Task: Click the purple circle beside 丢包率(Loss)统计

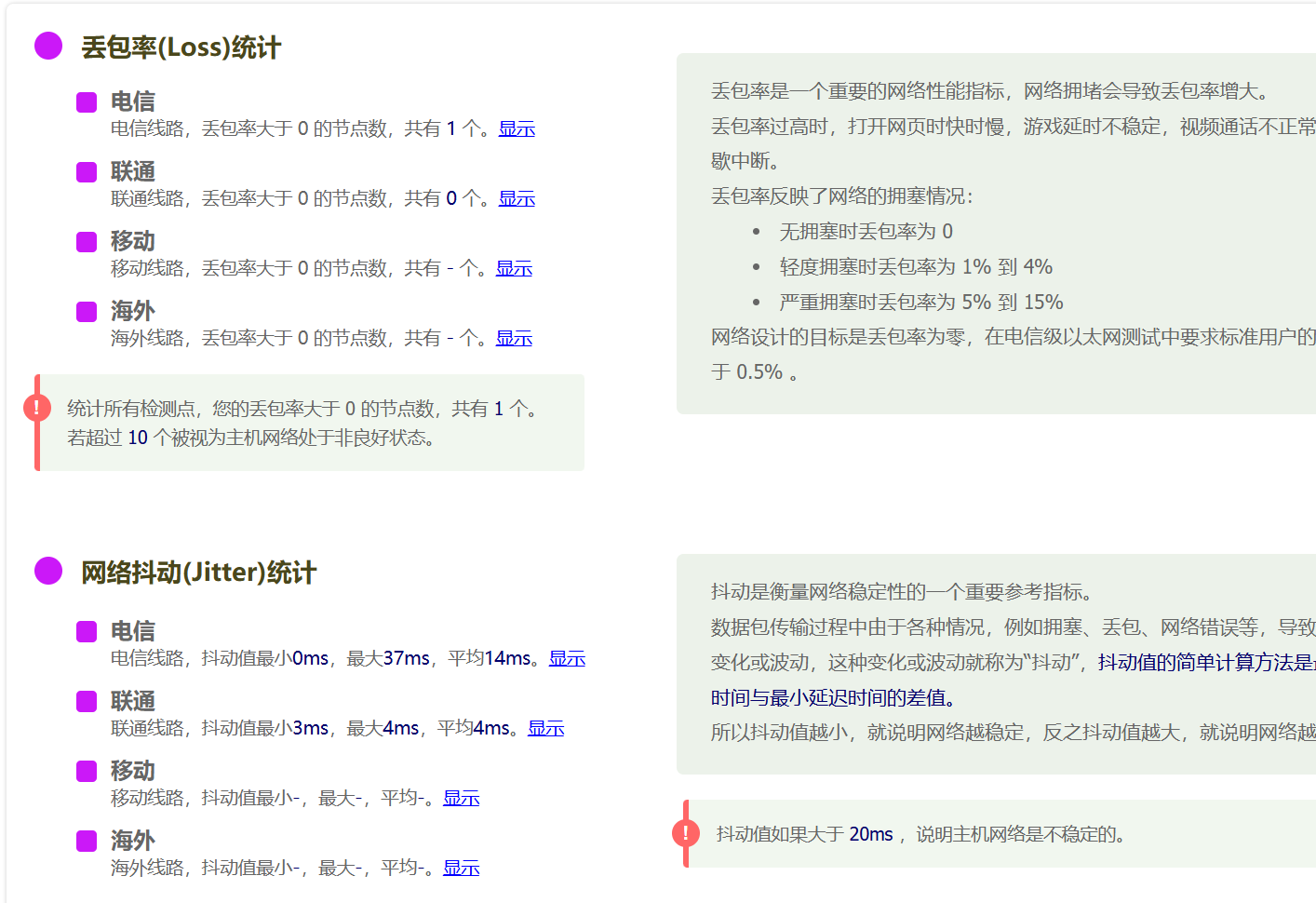Action: [48, 46]
